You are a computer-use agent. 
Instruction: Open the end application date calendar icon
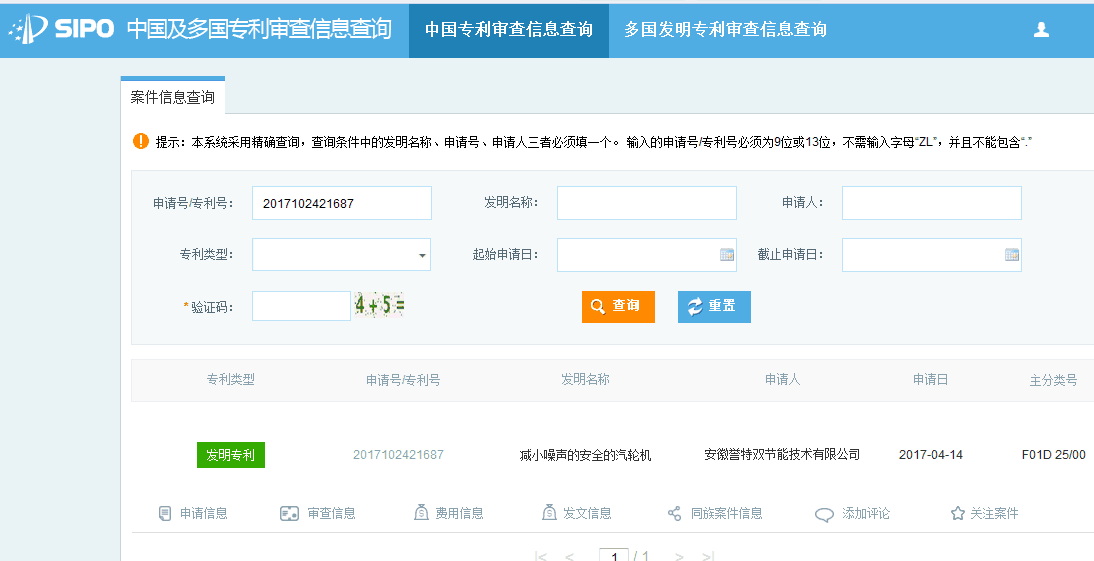(1012, 255)
